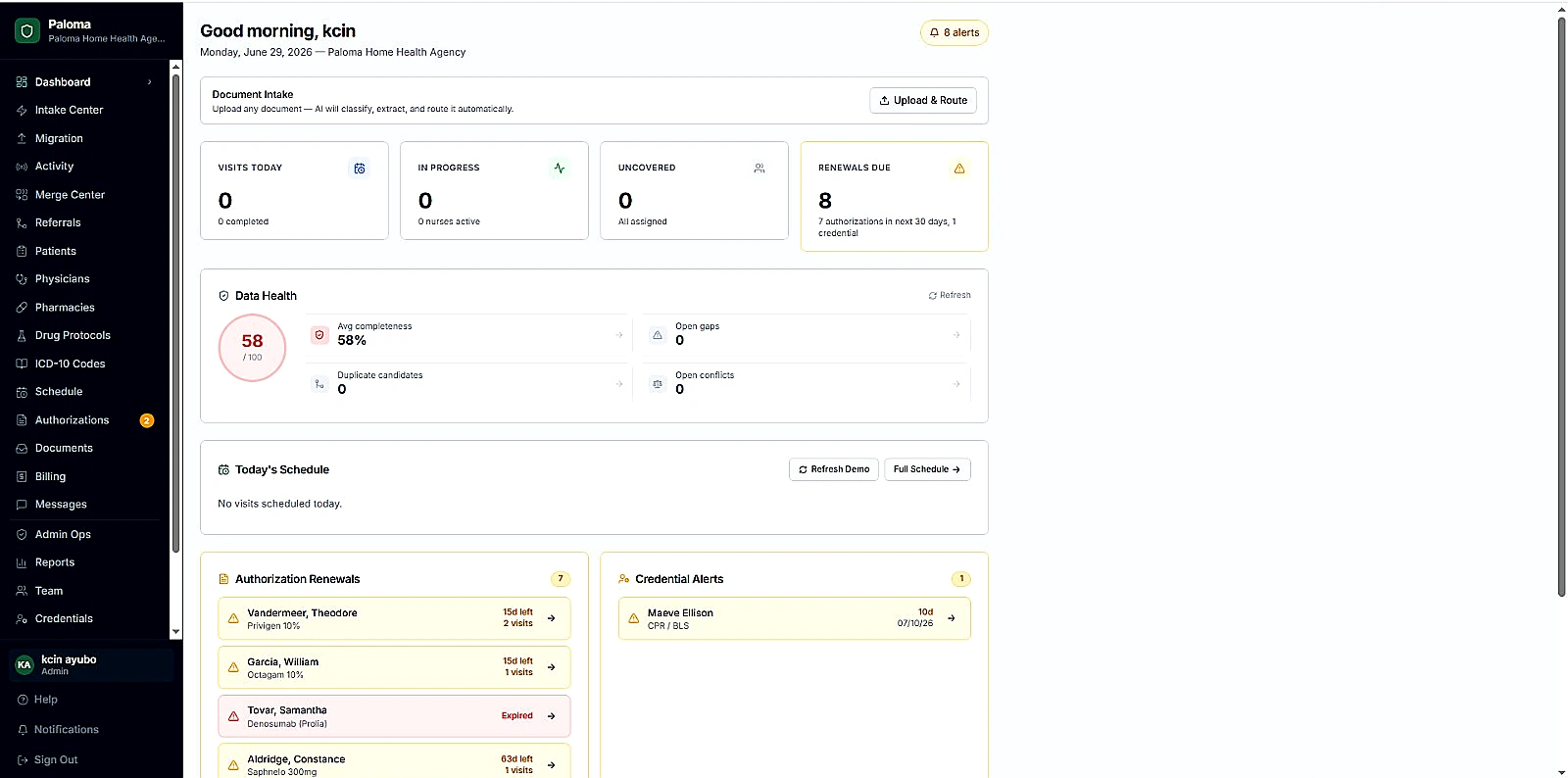Viewport: 1568px width, 778px height.
Task: Click the Authorizations document icon
Action: pyautogui.click(x=22, y=420)
